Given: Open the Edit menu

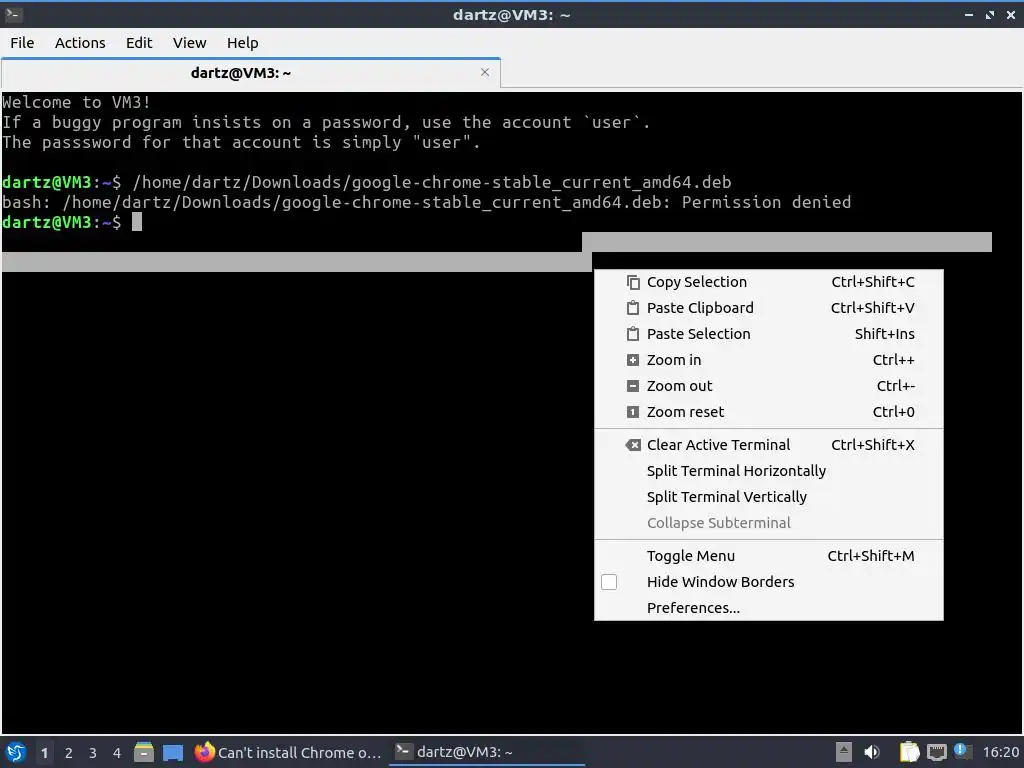Looking at the screenshot, I should pyautogui.click(x=139, y=43).
